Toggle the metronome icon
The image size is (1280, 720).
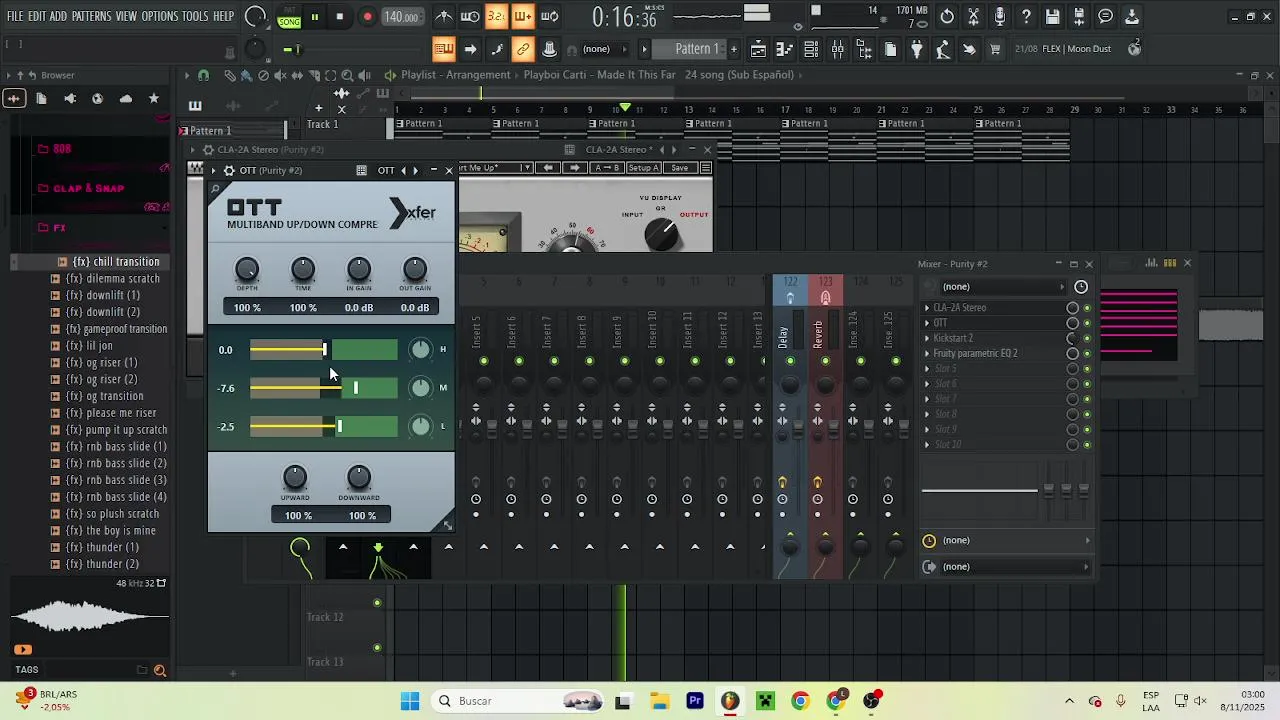click(444, 16)
